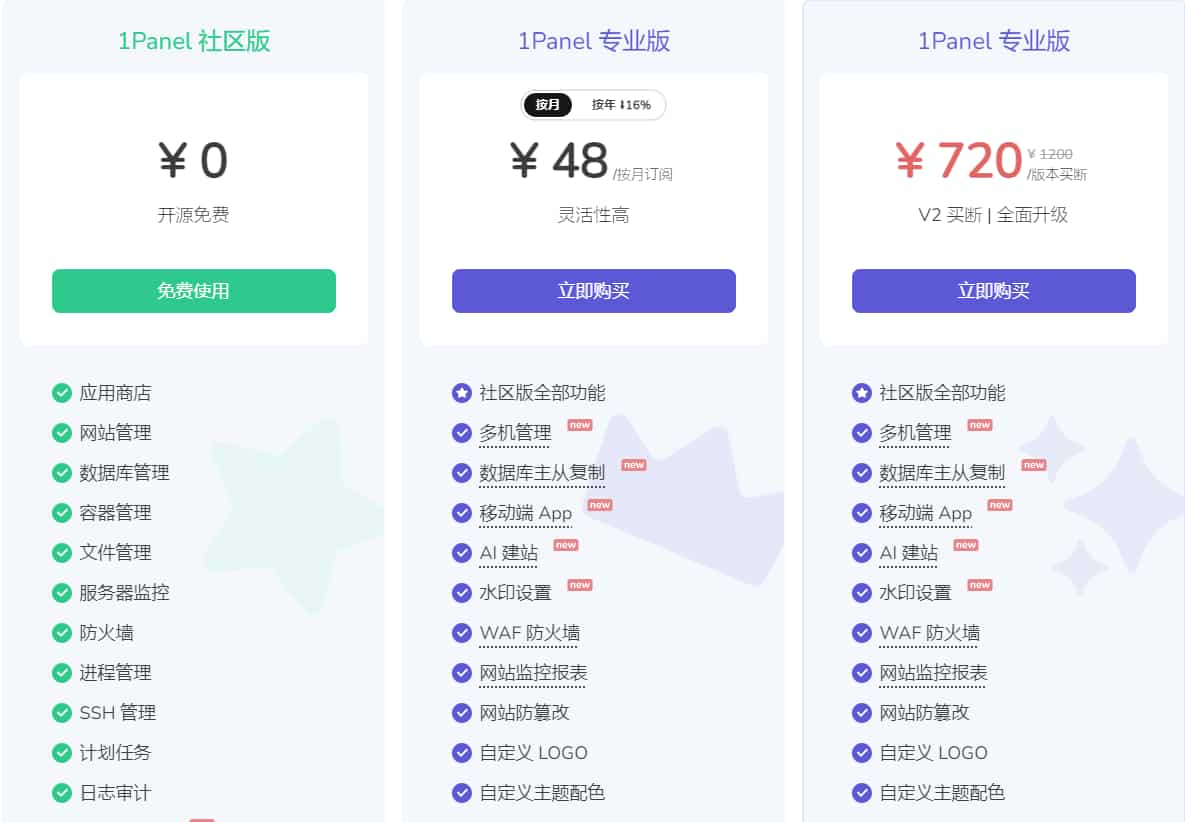The width and height of the screenshot is (1185, 822).
Task: Click 立即购买 under the ¥48 monthly plan
Action: point(594,291)
